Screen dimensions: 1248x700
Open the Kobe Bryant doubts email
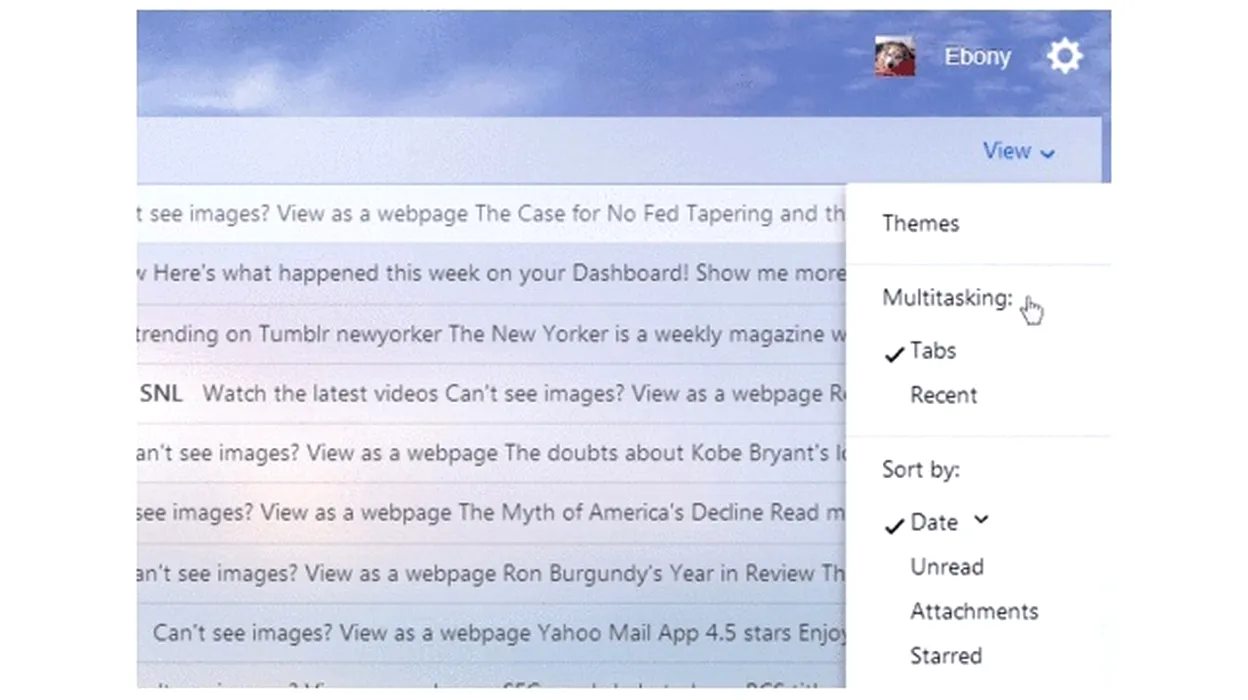(x=491, y=453)
